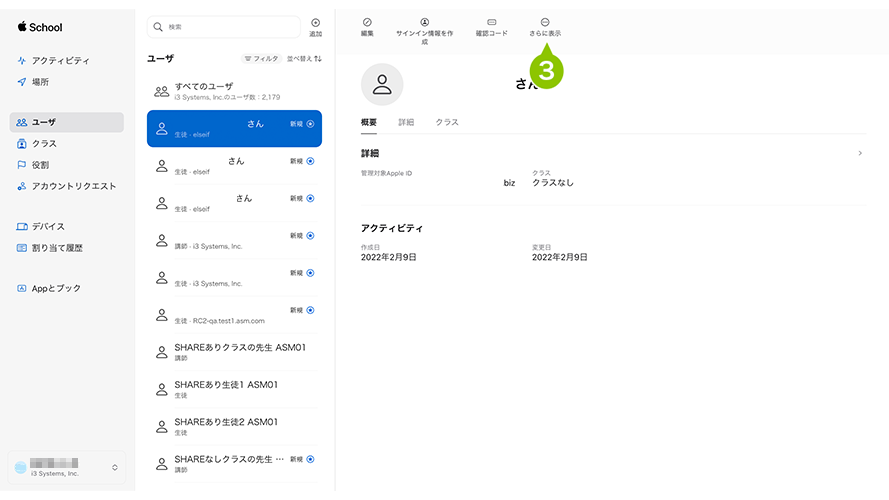Click into the 検索 search field

(x=224, y=27)
